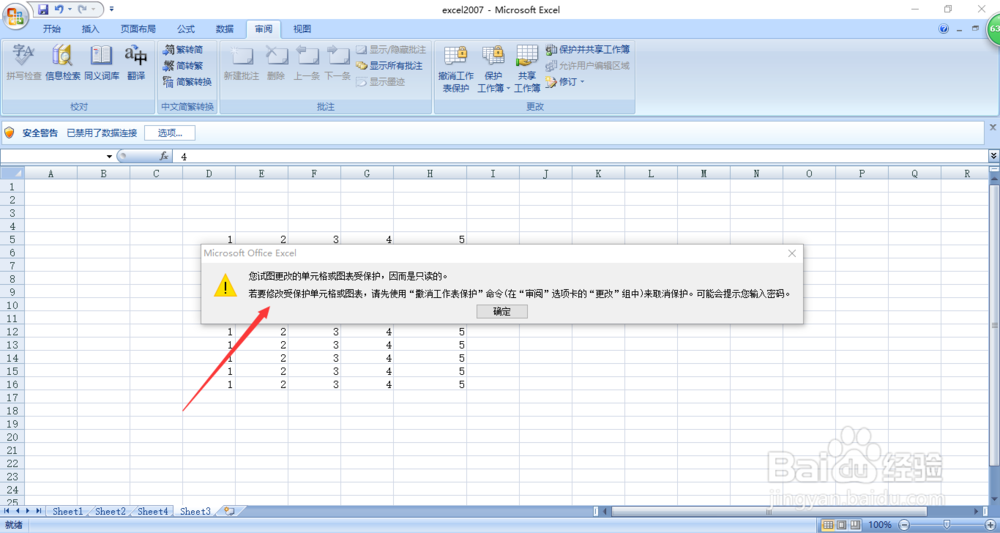The width and height of the screenshot is (1000, 533).
Task: Run 拼写检查 spelling check
Action: pos(24,62)
